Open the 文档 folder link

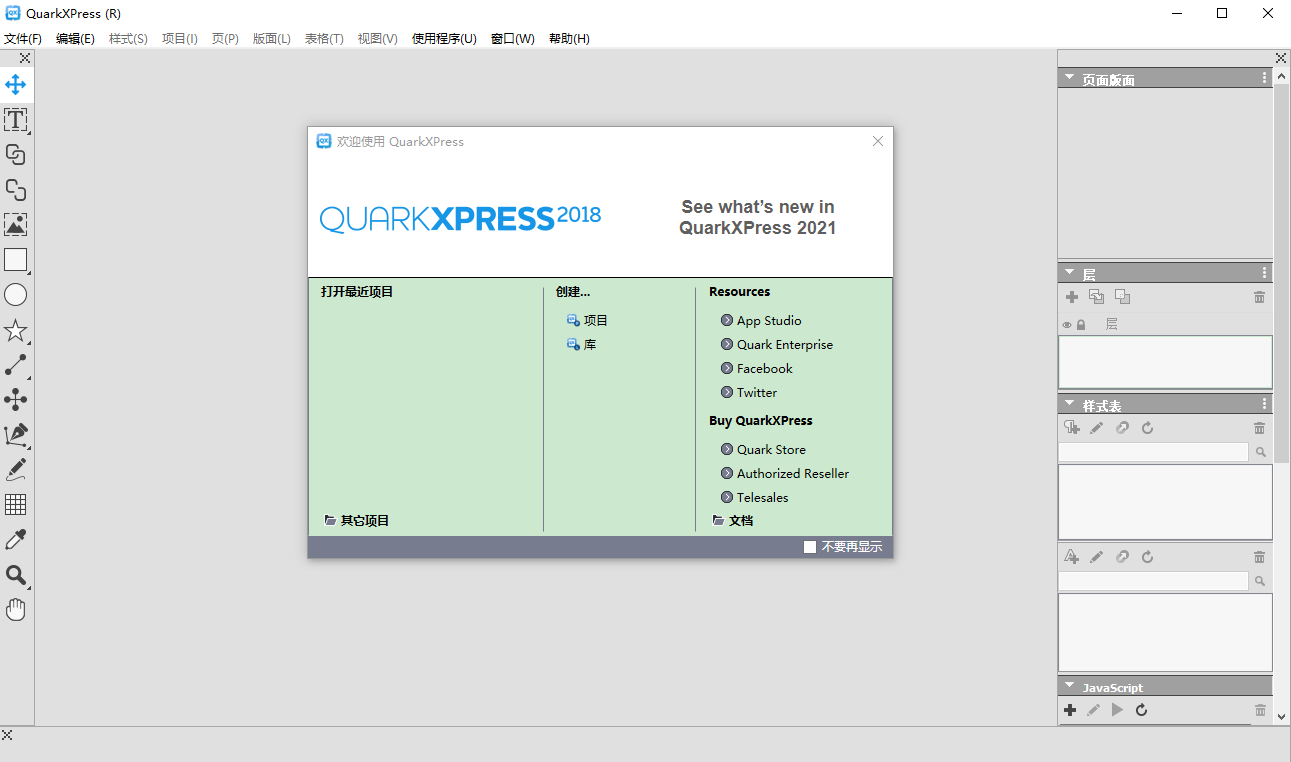click(x=733, y=521)
